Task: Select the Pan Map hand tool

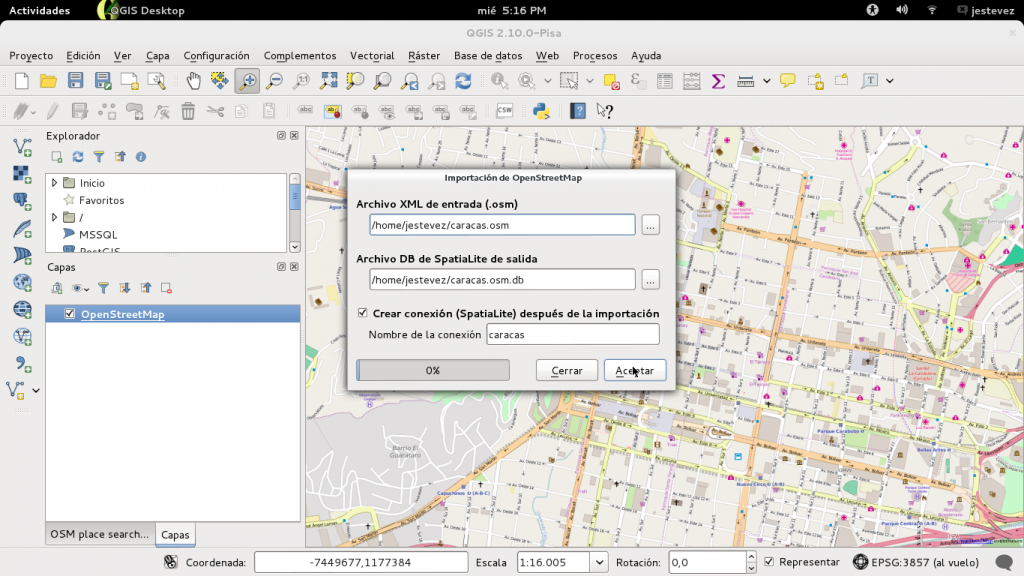Action: (x=193, y=81)
